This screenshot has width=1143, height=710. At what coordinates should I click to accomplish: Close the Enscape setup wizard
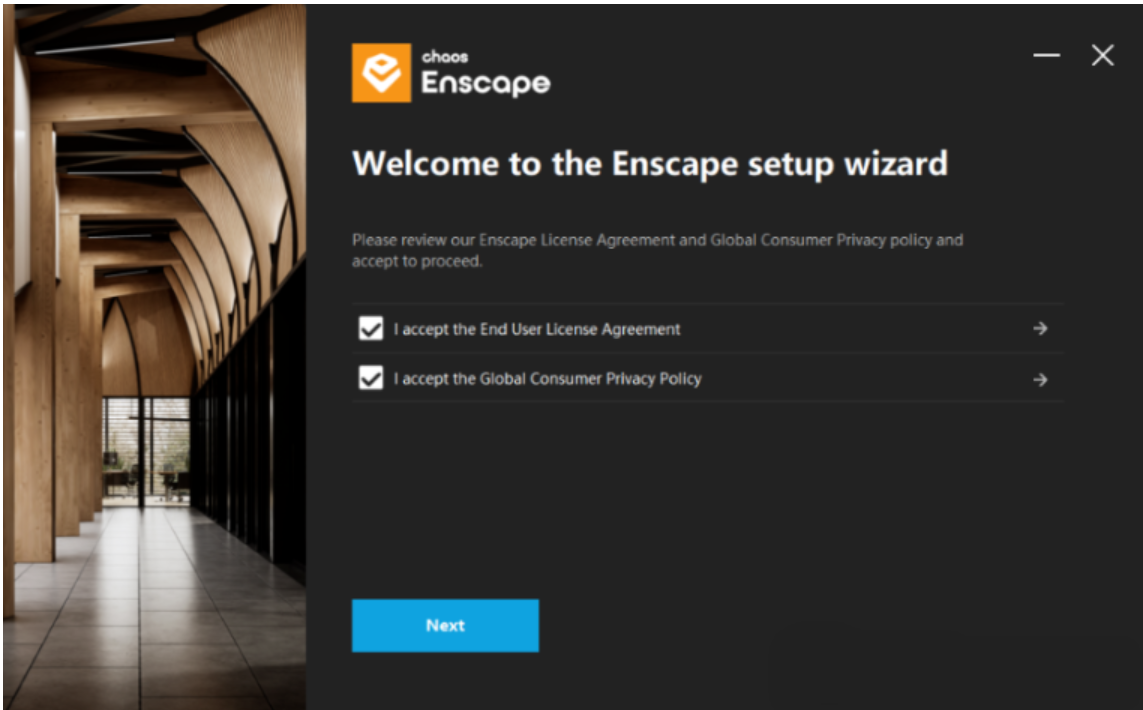click(1102, 55)
